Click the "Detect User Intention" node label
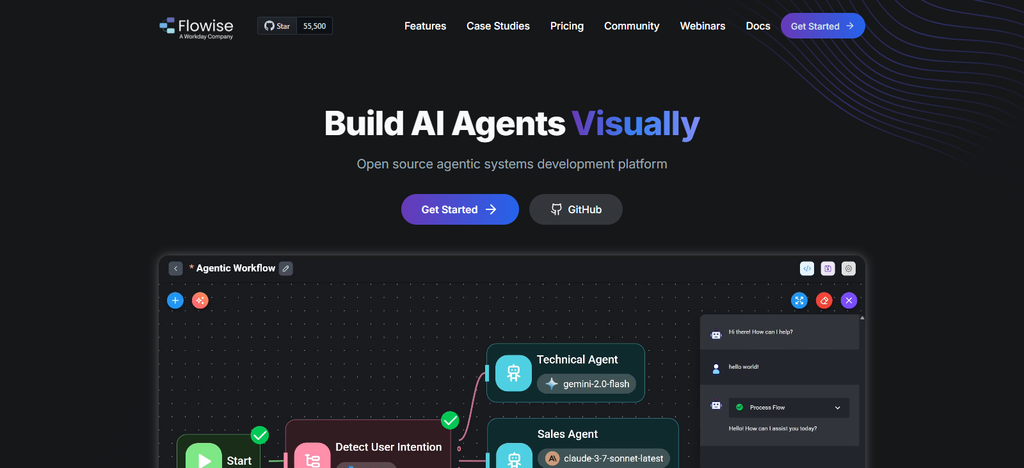This screenshot has width=1024, height=468. click(389, 447)
